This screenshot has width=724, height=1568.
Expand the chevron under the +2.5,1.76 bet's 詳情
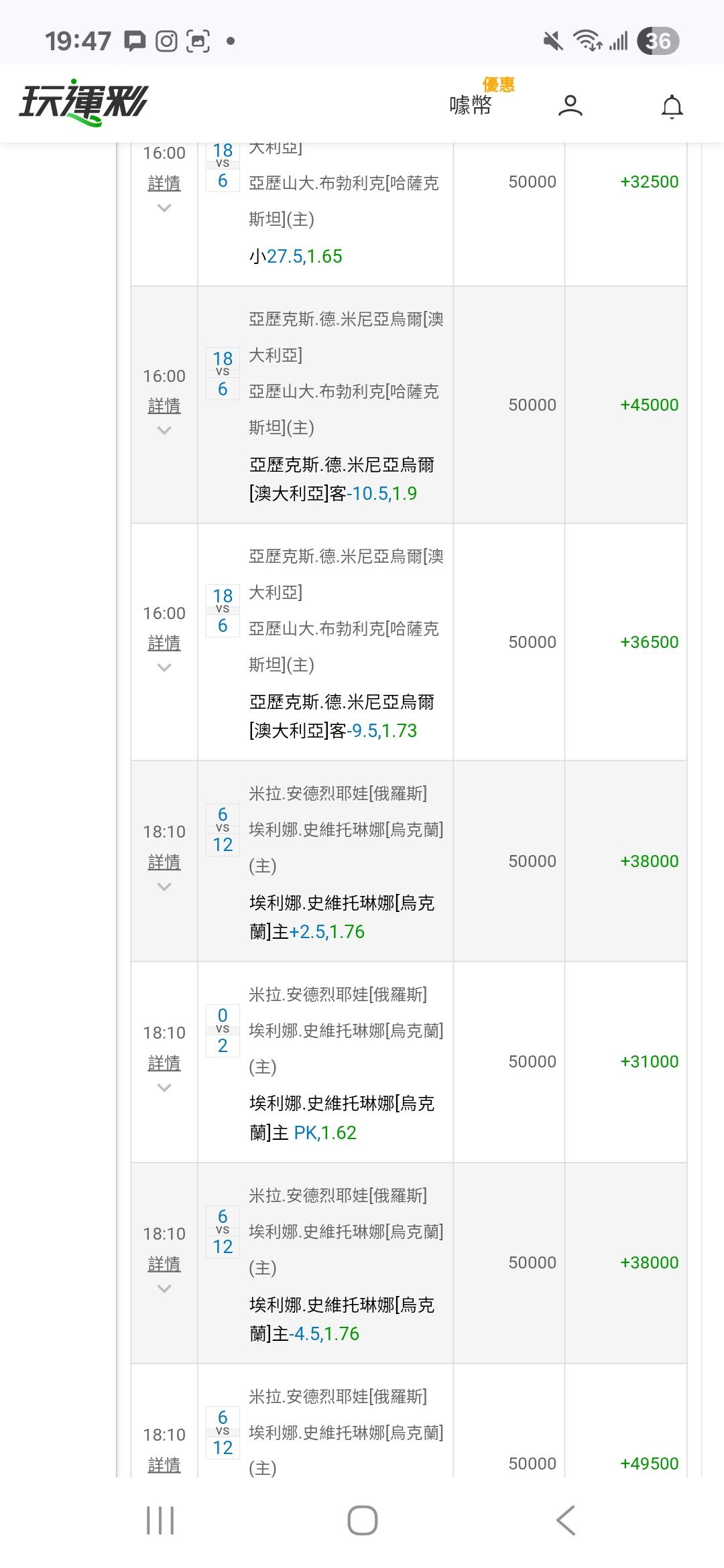(164, 887)
